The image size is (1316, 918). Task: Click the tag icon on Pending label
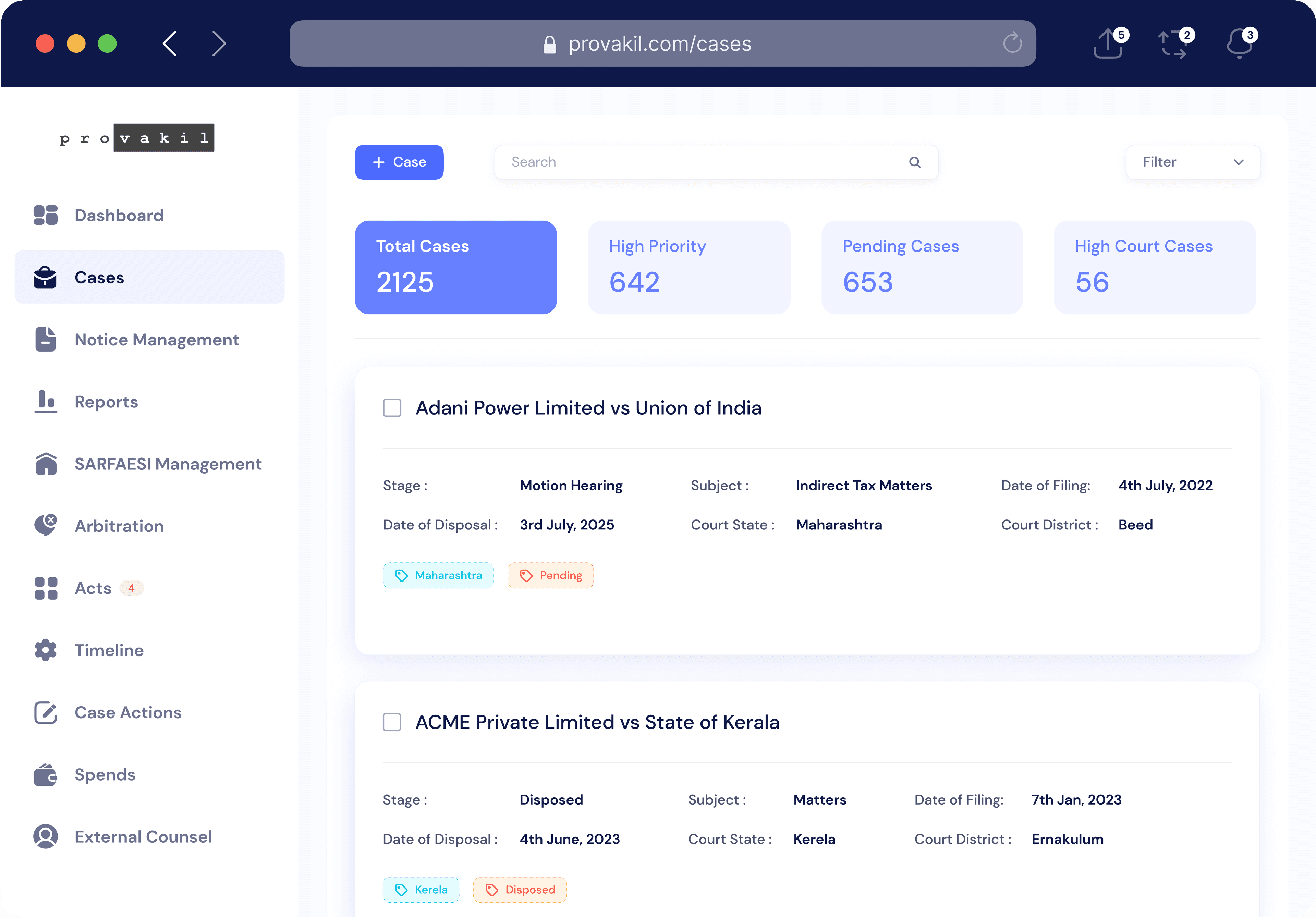[x=526, y=575]
